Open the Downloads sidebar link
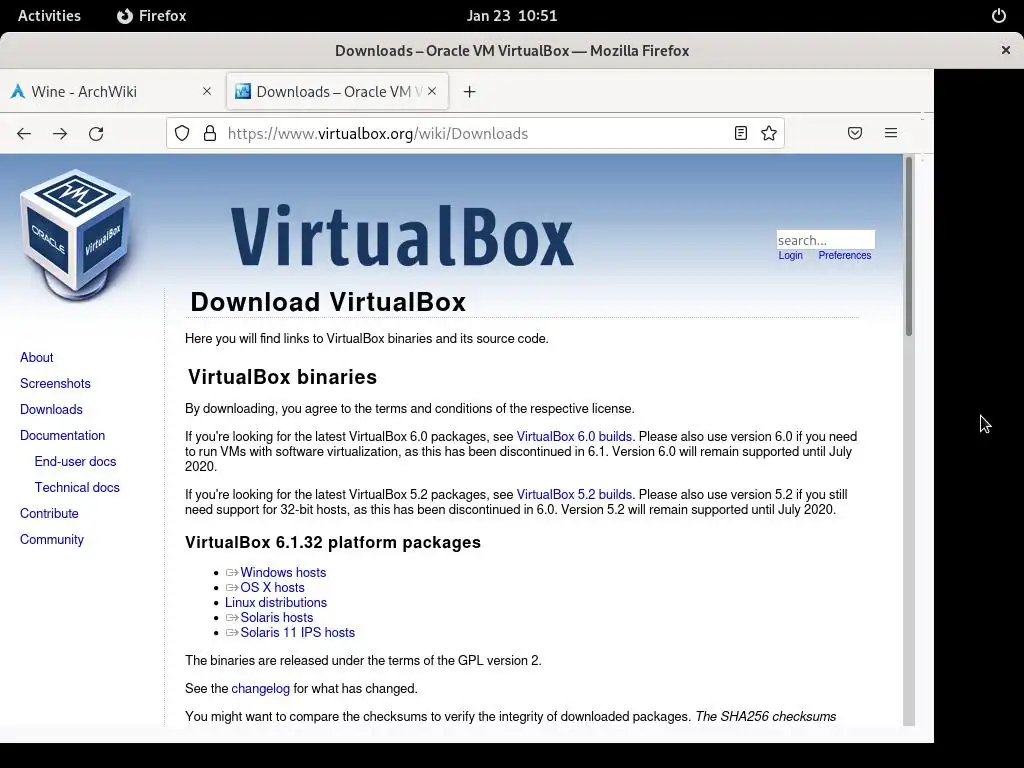The width and height of the screenshot is (1024, 768). coord(52,409)
